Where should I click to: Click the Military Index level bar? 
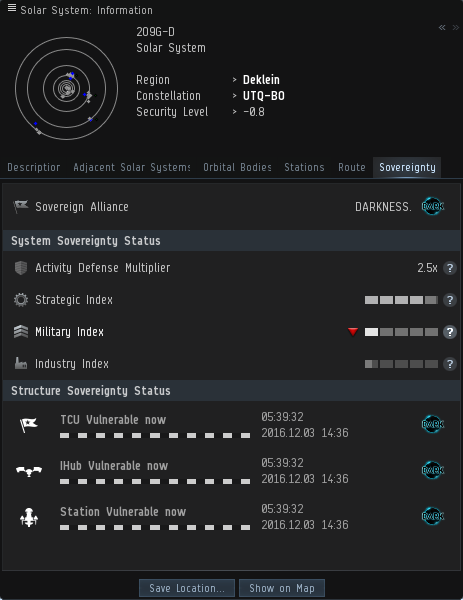pyautogui.click(x=401, y=332)
